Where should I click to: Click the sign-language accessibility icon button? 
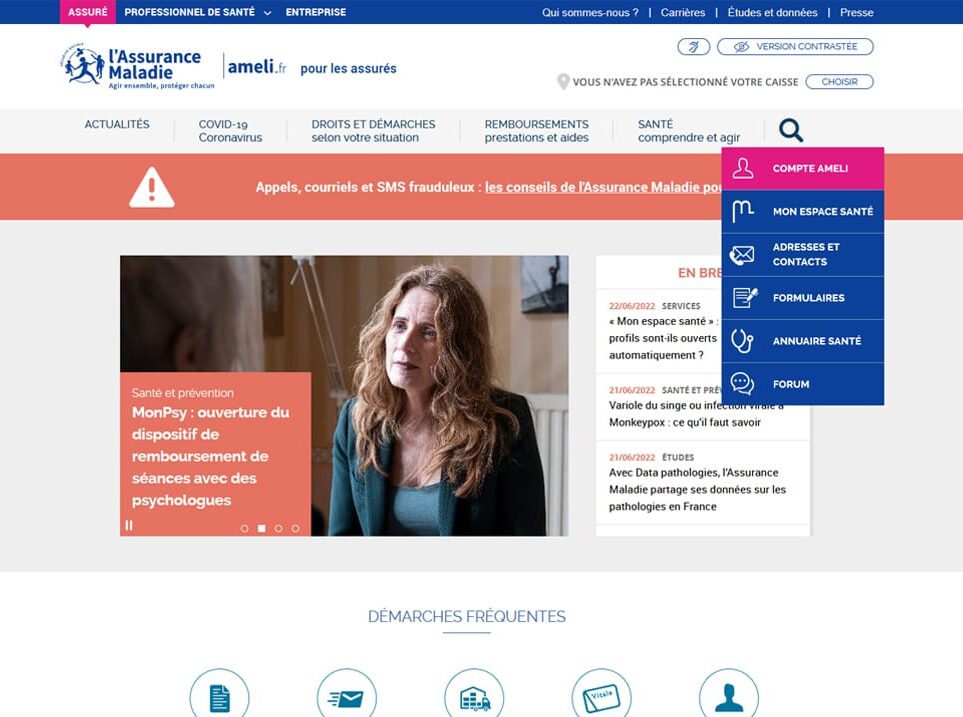[x=693, y=47]
